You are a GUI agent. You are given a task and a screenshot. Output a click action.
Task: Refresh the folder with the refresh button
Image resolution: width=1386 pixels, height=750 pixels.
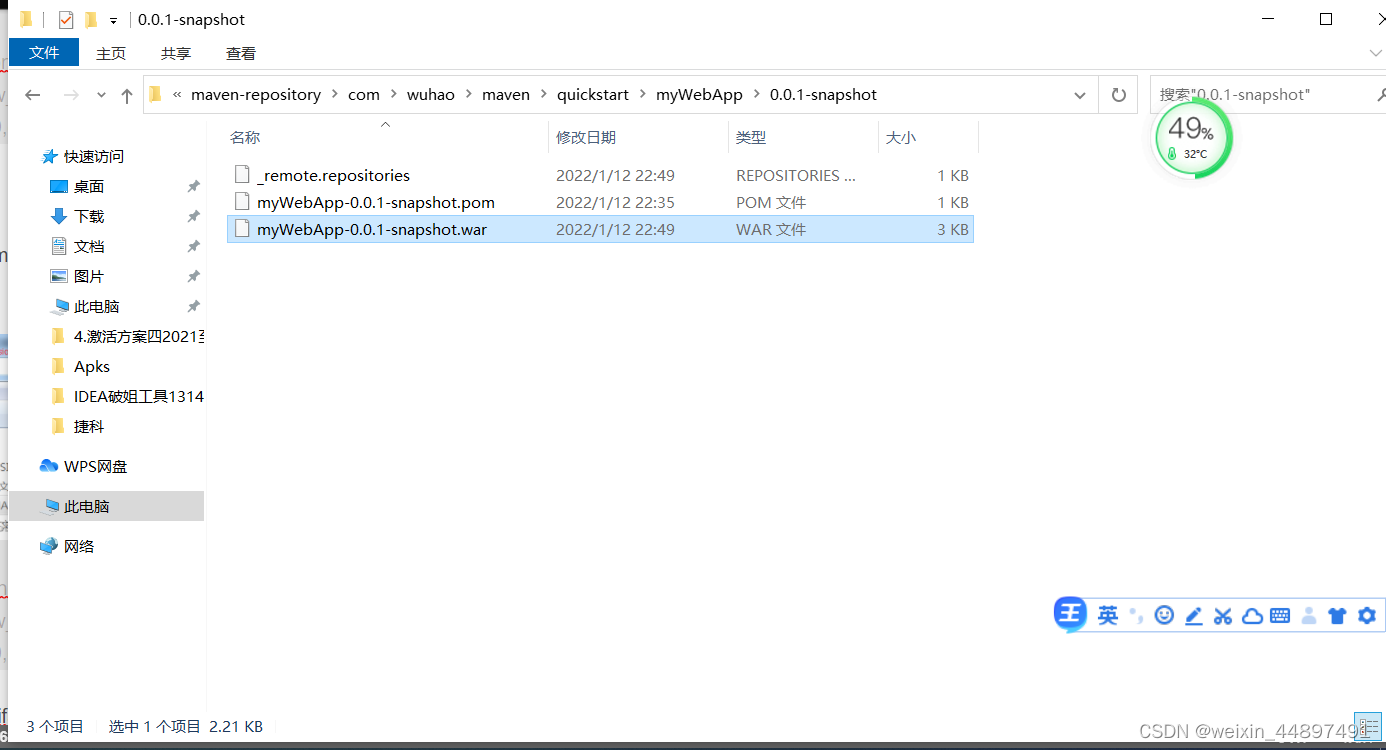tap(1118, 95)
